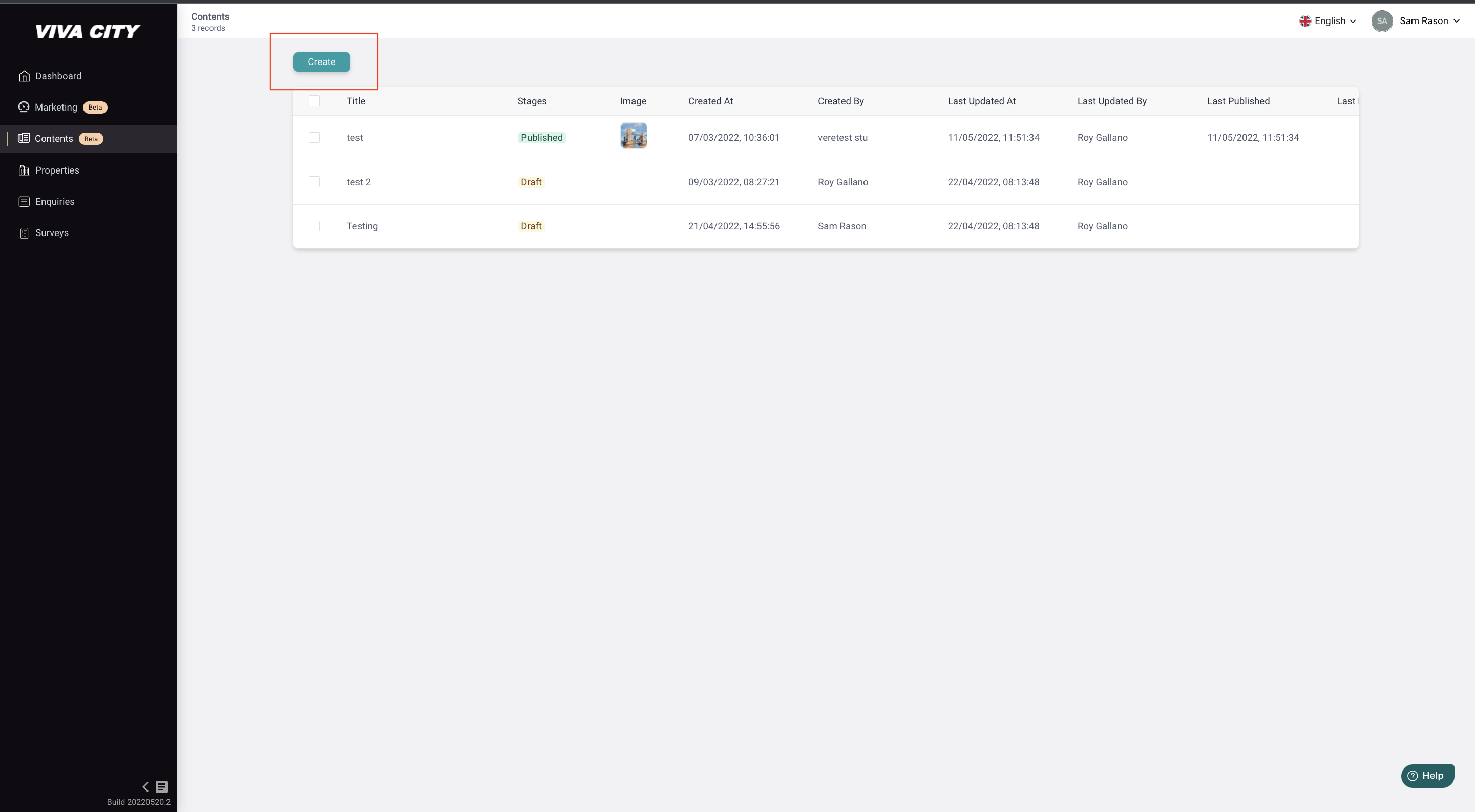
Task: Open the notes icon beside collapse arrow
Action: (162, 787)
